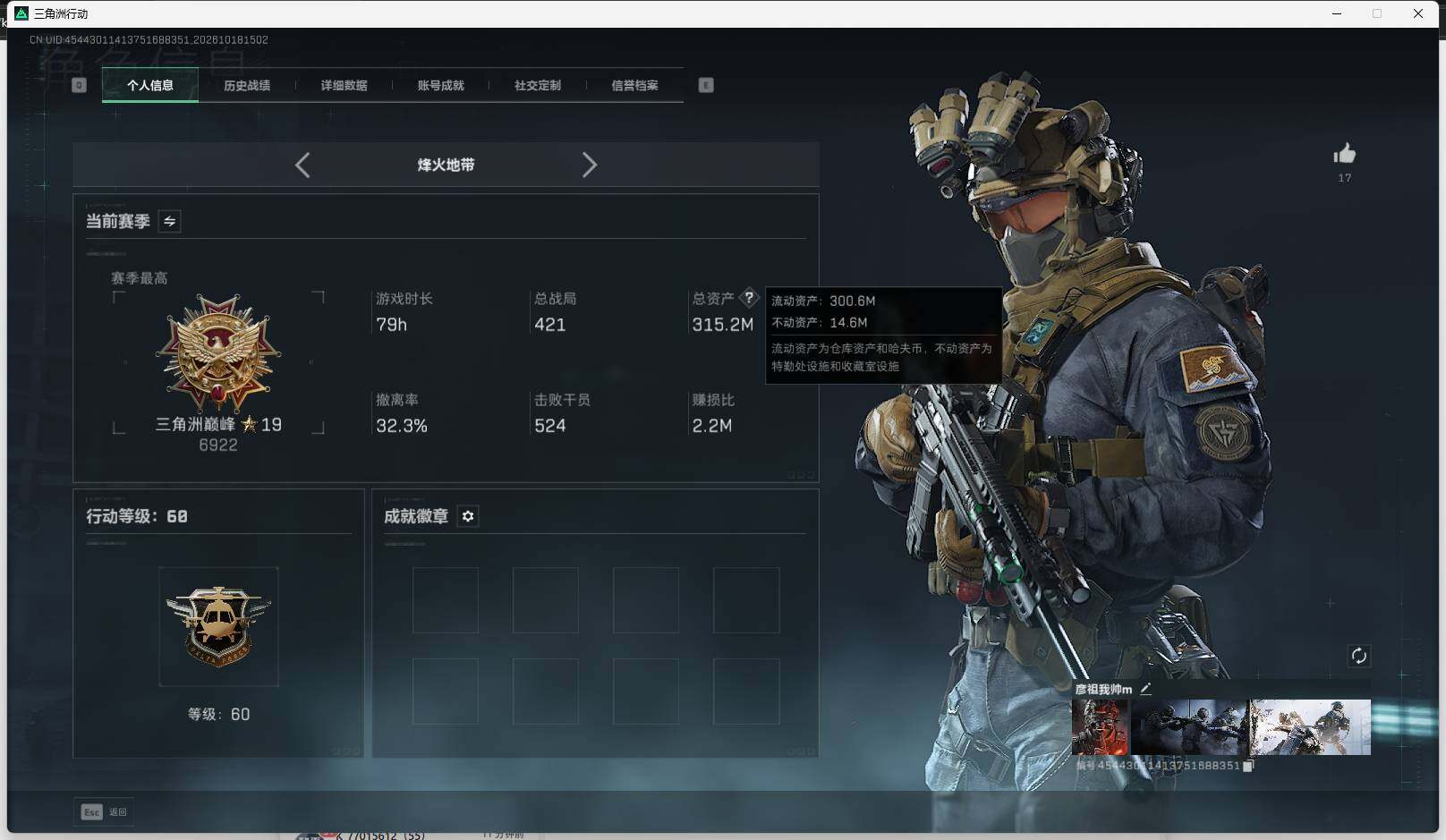Switch to the 详细数据 tab

coord(344,85)
